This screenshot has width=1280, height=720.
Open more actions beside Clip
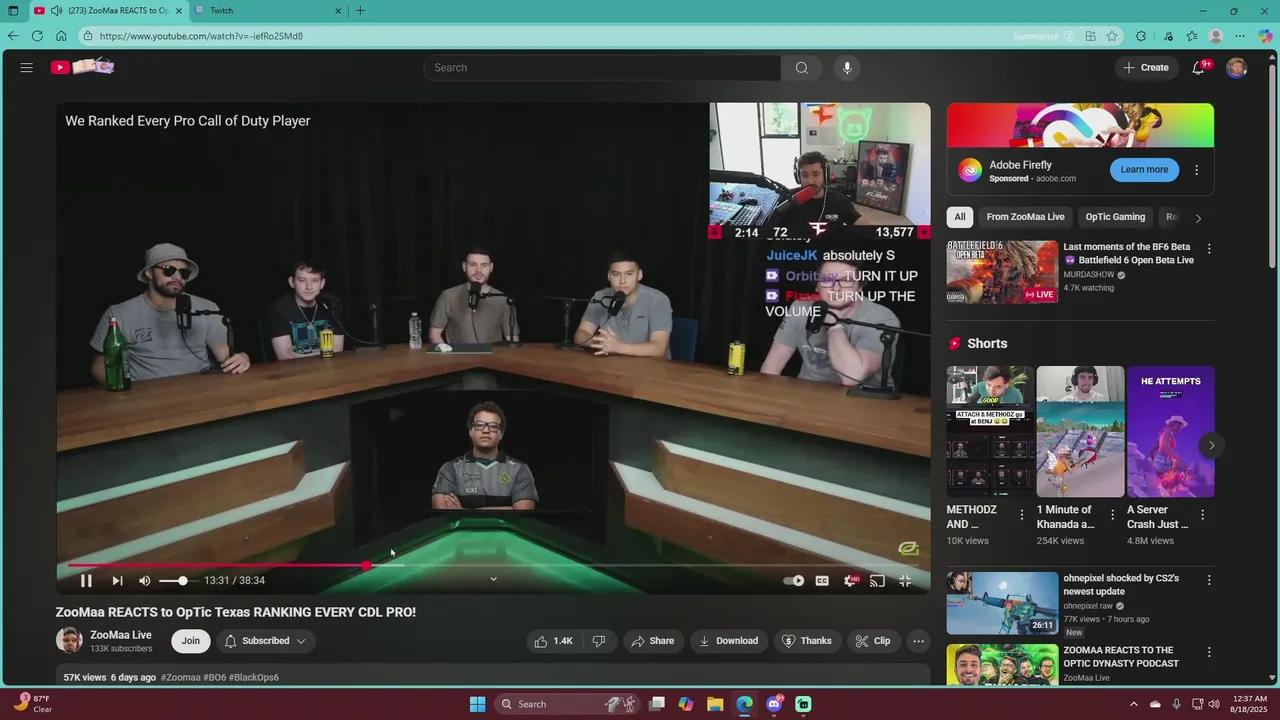coord(918,641)
